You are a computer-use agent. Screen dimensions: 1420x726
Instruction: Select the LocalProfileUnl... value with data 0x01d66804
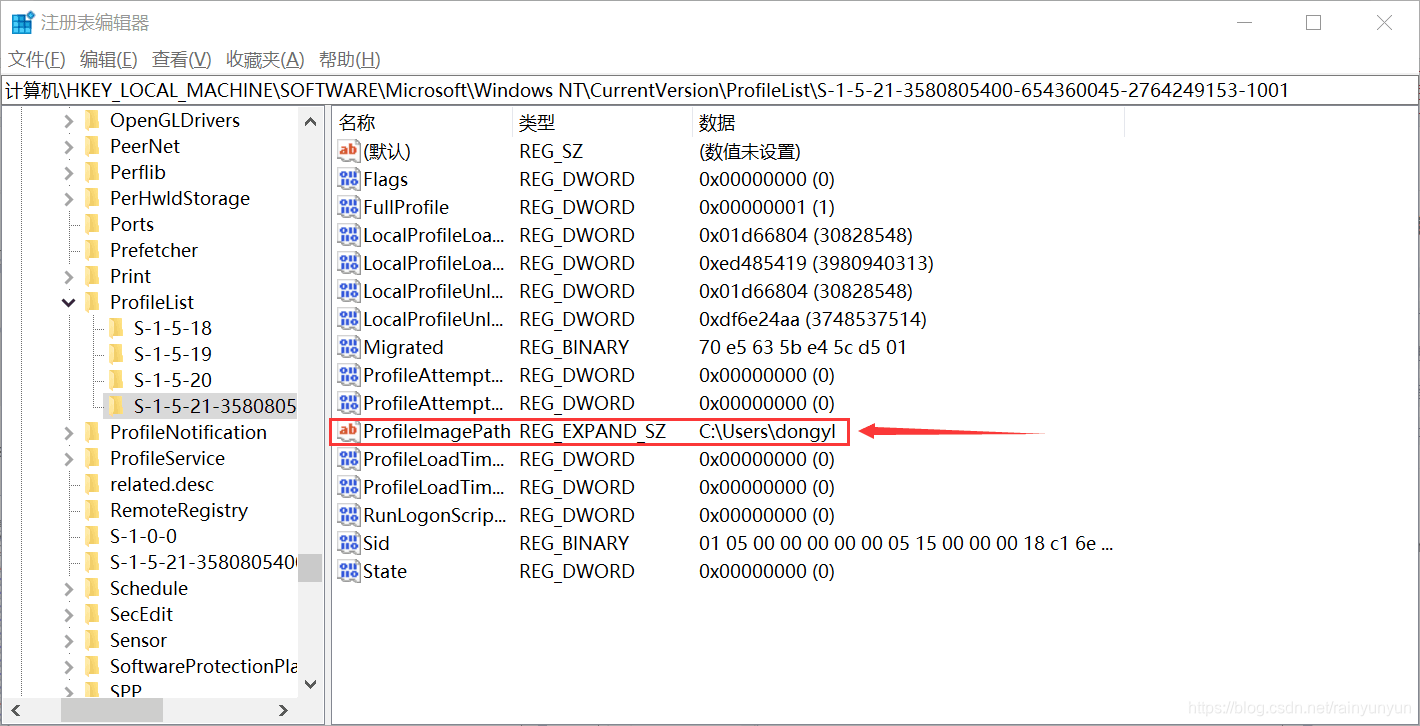[434, 292]
